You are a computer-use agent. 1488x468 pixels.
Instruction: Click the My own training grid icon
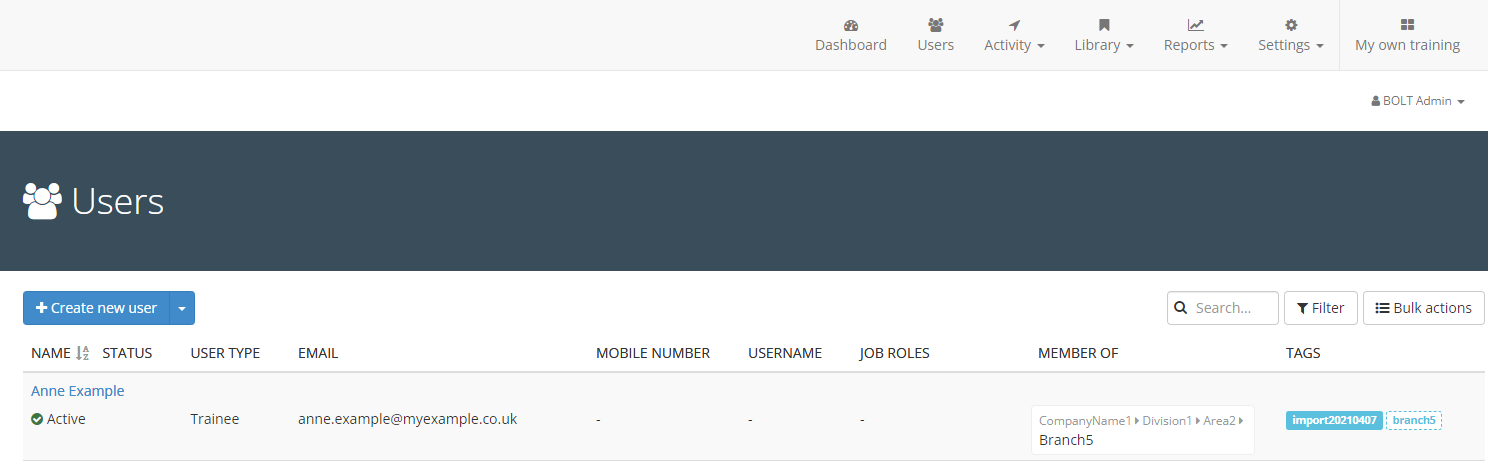click(1407, 25)
